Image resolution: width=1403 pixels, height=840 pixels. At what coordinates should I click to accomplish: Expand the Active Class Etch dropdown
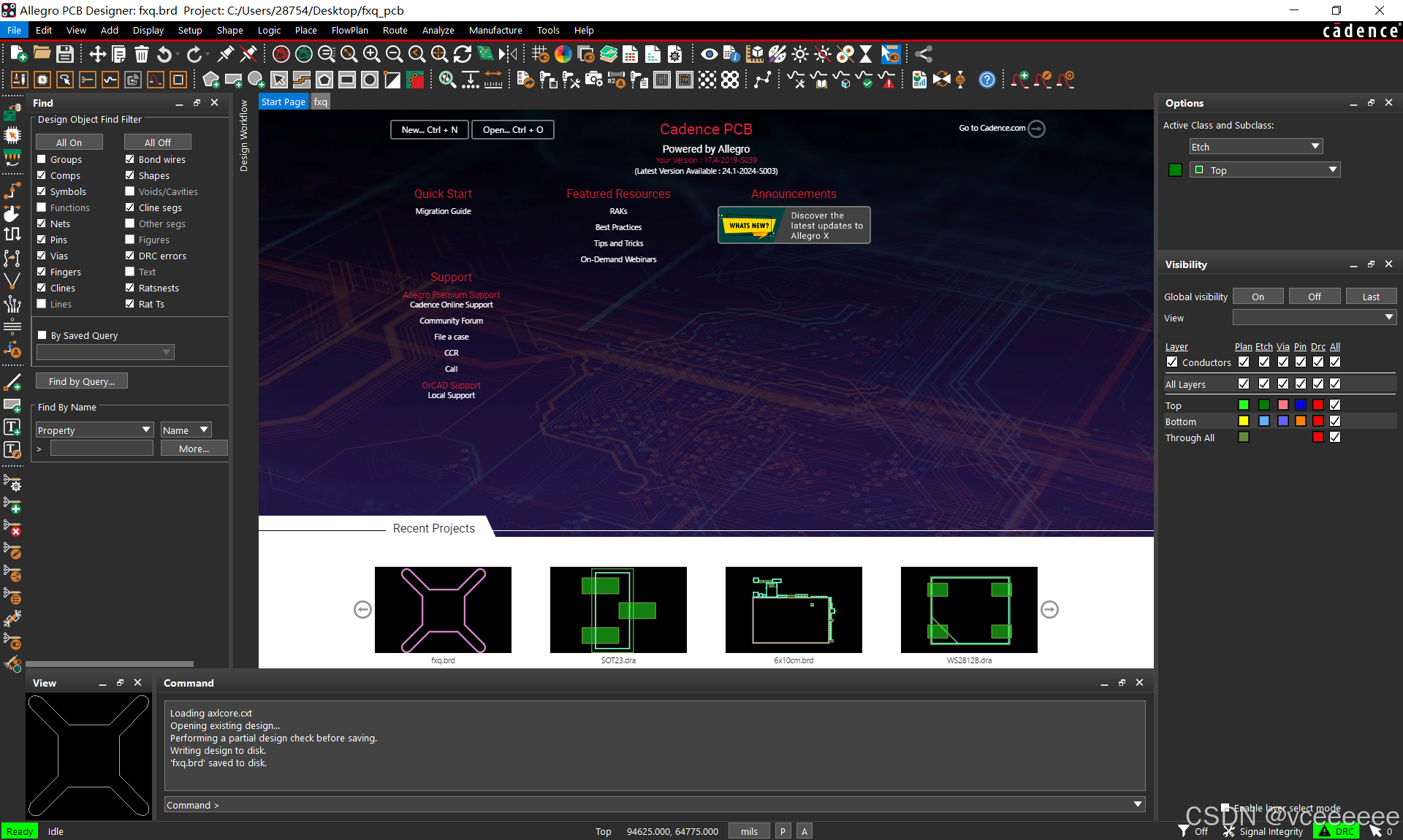tap(1315, 147)
